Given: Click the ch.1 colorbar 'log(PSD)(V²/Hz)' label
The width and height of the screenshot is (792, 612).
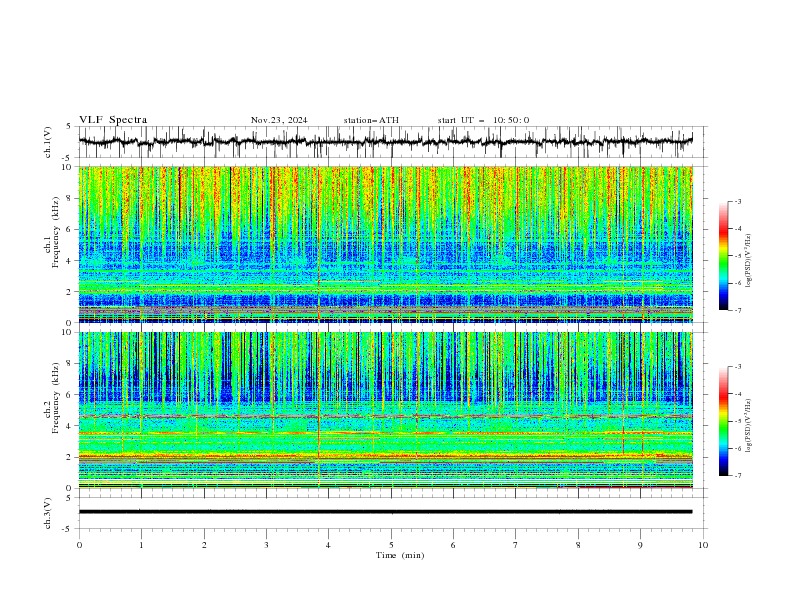Looking at the screenshot, I should click(748, 261).
